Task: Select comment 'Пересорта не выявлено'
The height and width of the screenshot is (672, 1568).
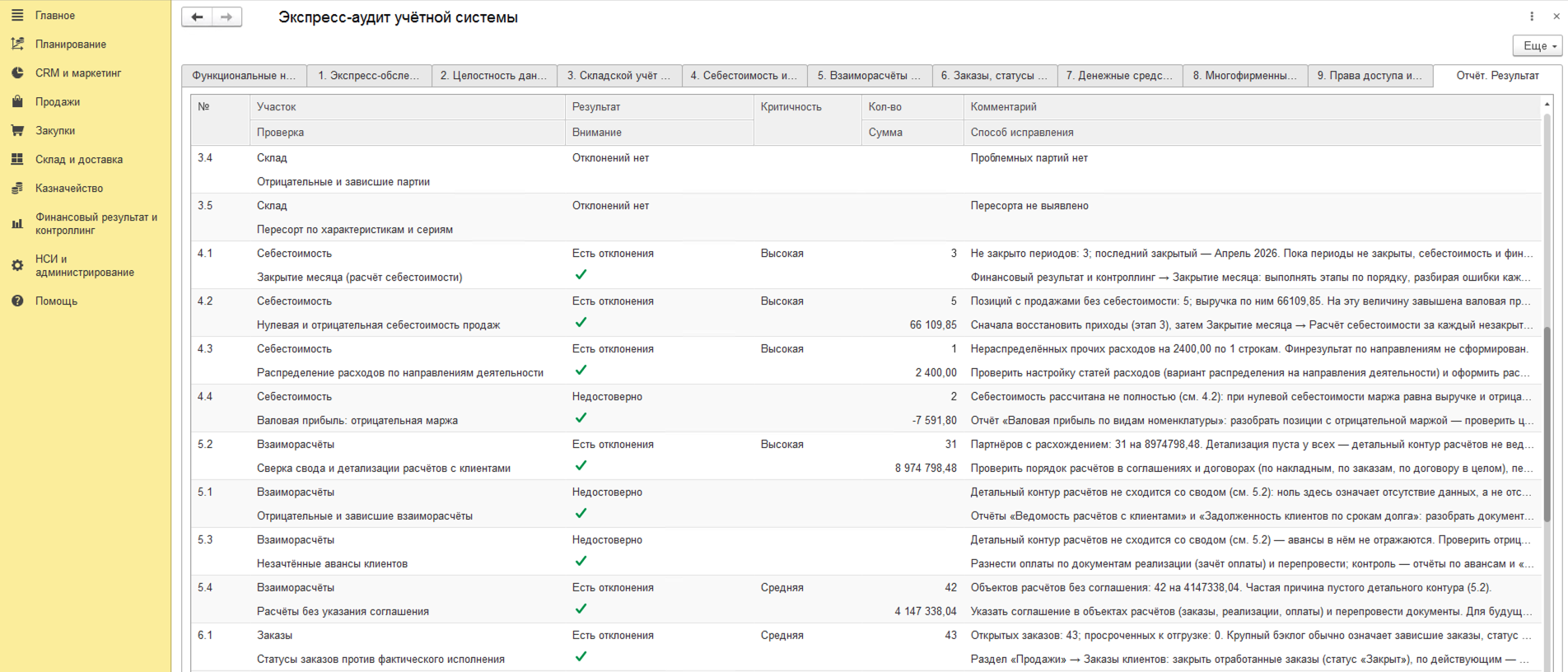Action: click(x=1029, y=206)
